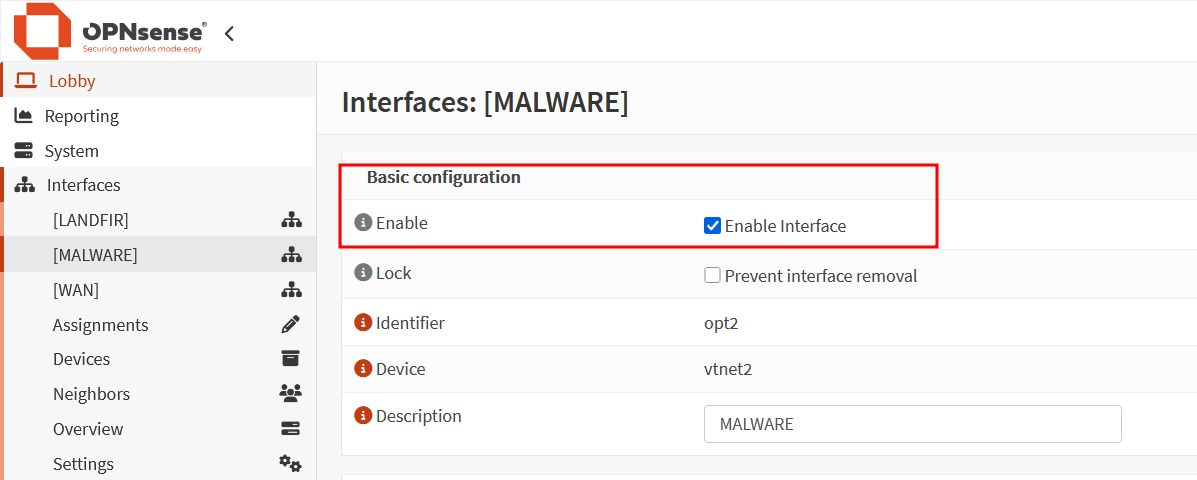
Task: Click the Description text field
Action: coord(912,424)
